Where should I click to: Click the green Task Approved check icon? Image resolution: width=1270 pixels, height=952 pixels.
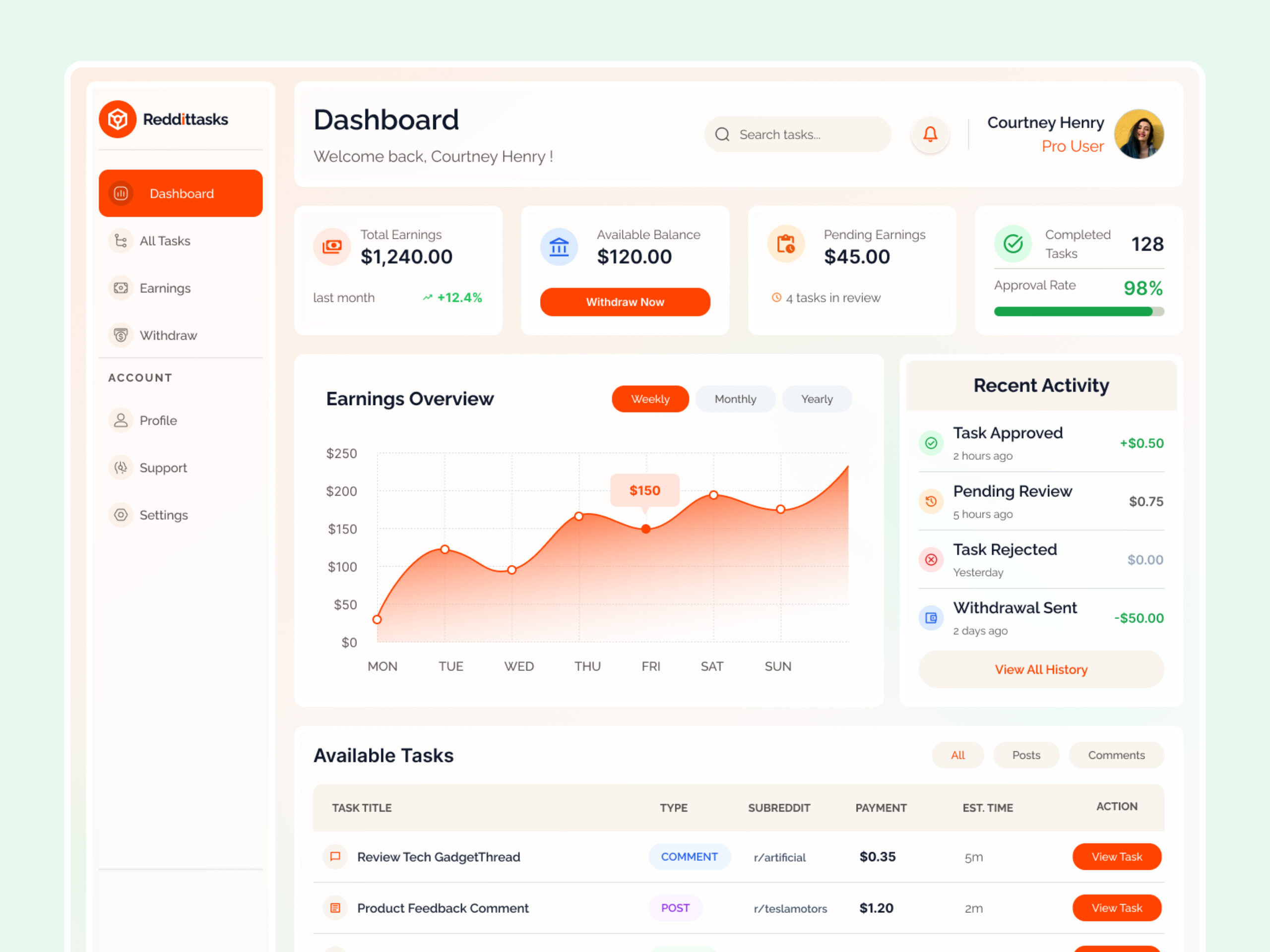[x=931, y=443]
